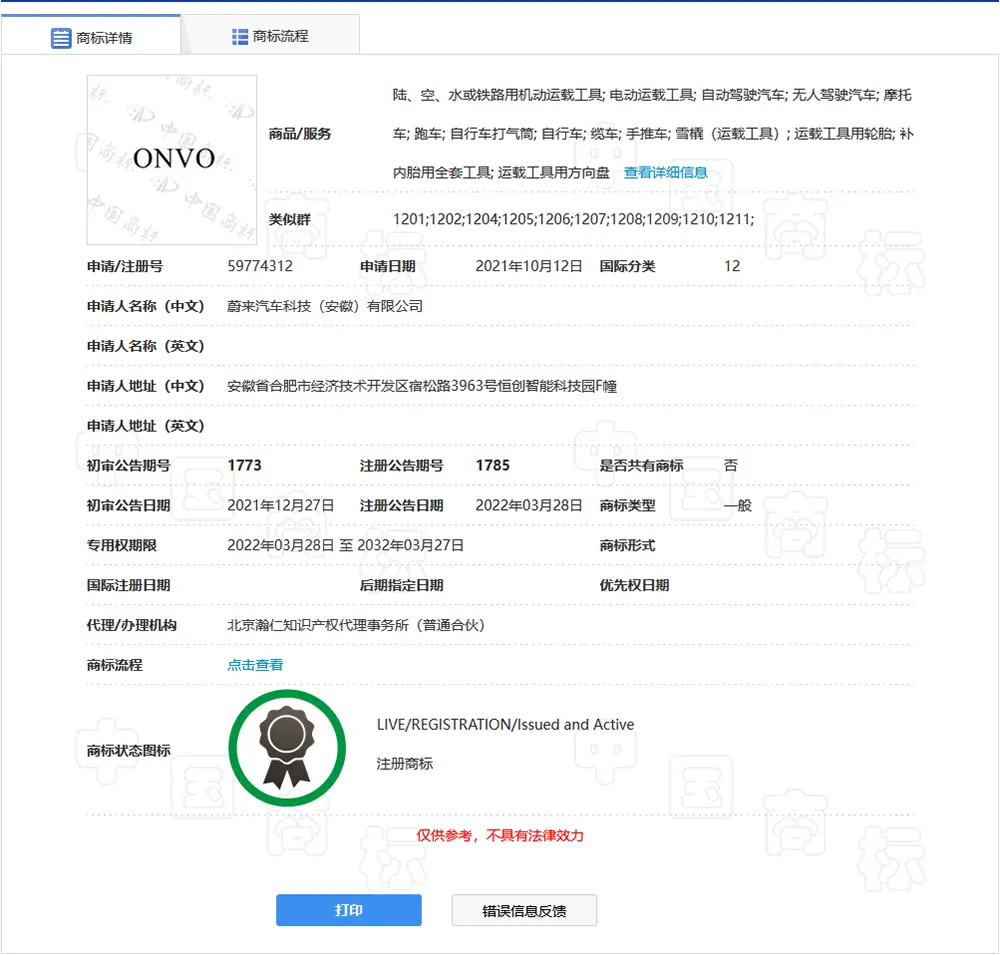The height and width of the screenshot is (955, 1000).
Task: Click the red disclaimer 仅供参考 text
Action: pyautogui.click(x=500, y=835)
